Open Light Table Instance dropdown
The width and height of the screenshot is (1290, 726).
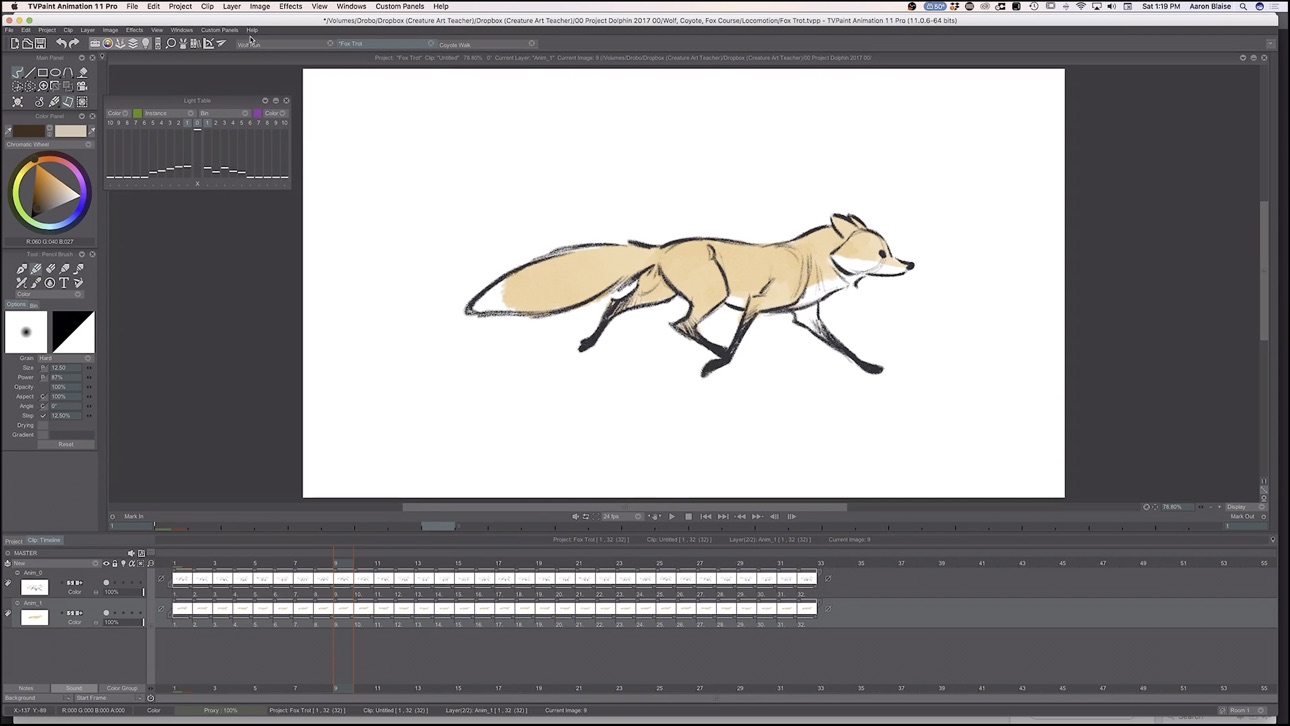169,113
